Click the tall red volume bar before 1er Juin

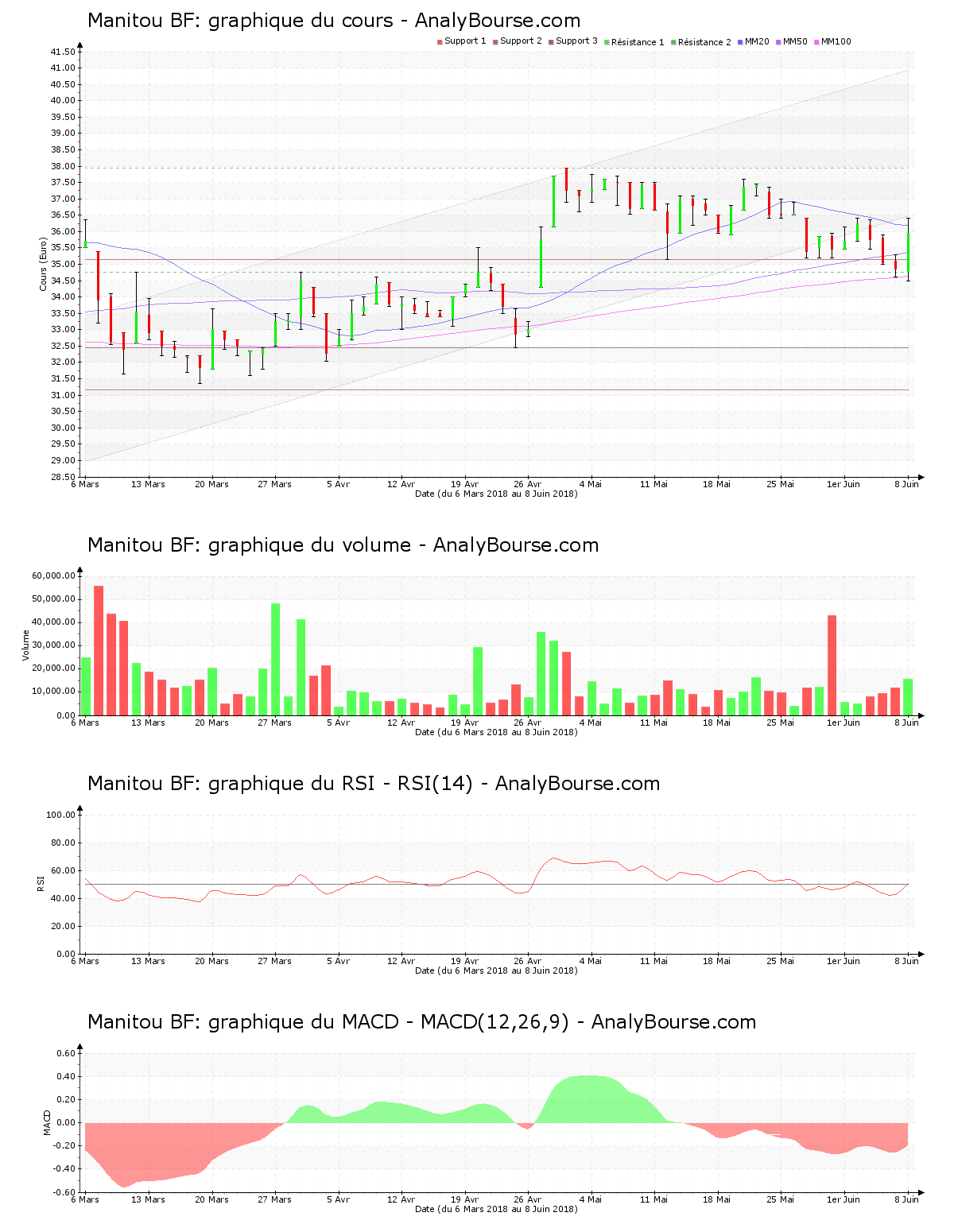click(x=832, y=665)
